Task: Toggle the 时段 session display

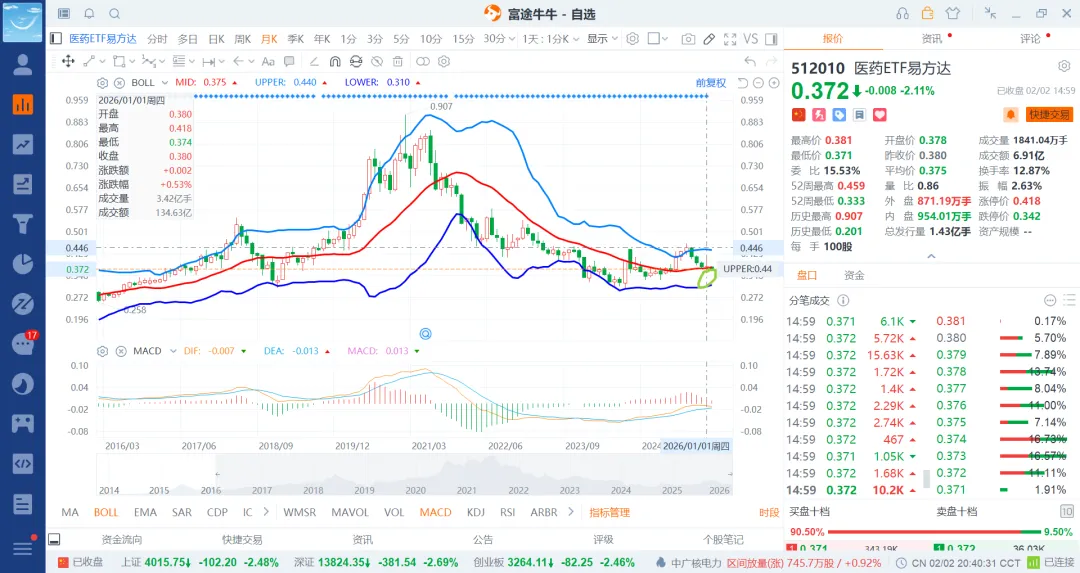Action: click(769, 512)
